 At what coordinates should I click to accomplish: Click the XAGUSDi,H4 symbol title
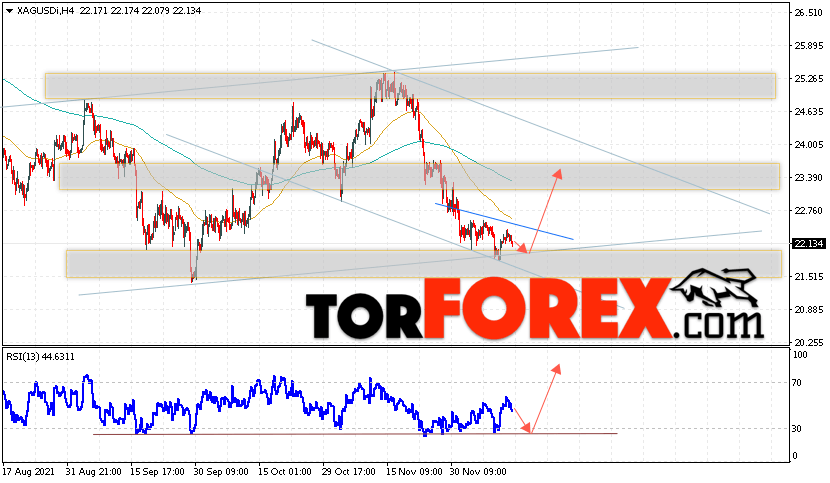[x=45, y=11]
